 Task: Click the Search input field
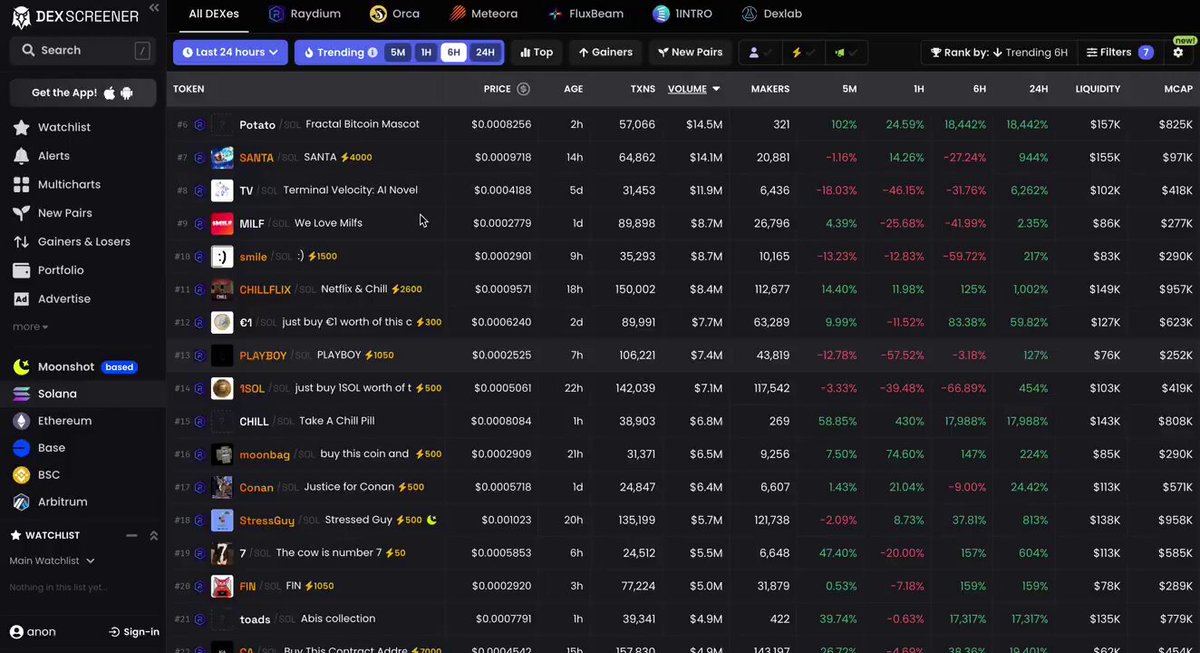pos(83,50)
